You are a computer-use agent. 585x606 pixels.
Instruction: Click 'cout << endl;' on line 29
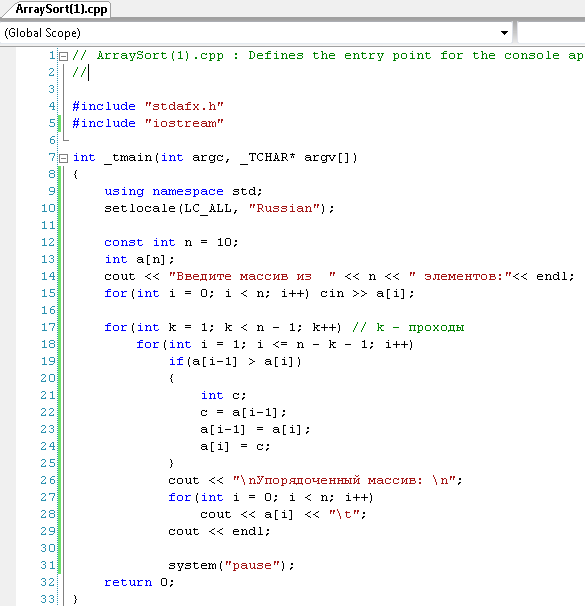coord(219,531)
